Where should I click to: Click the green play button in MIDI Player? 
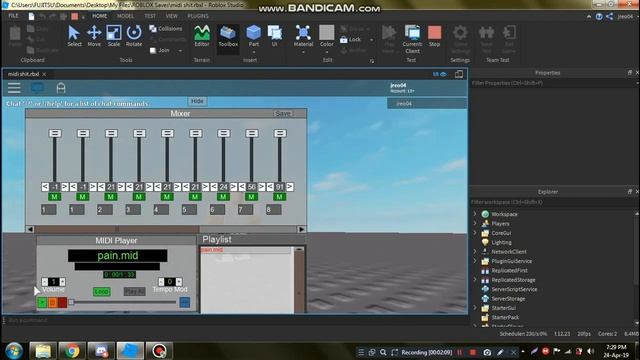point(42,302)
